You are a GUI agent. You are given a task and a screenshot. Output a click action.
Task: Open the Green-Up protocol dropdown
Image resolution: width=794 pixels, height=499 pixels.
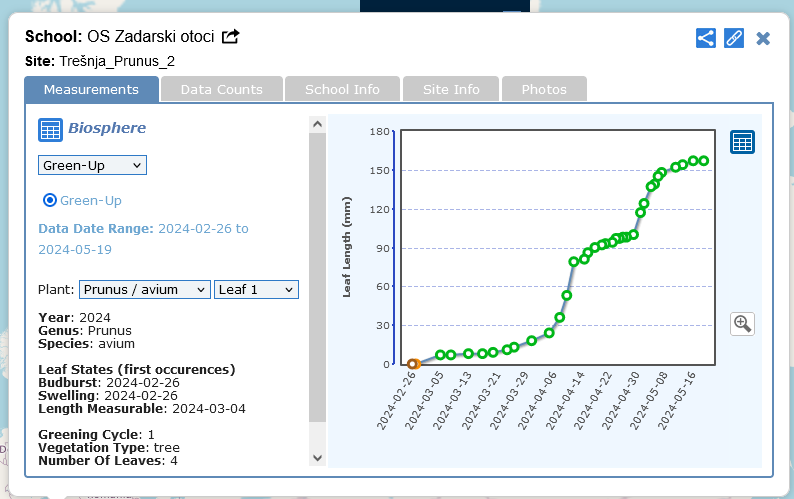(x=92, y=165)
